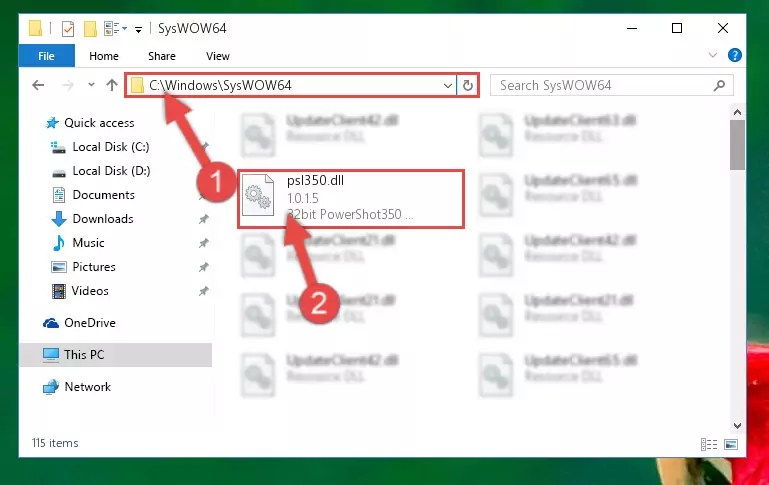Viewport: 769px width, 485px height.
Task: Open Videos from the sidebar
Action: tap(90, 291)
